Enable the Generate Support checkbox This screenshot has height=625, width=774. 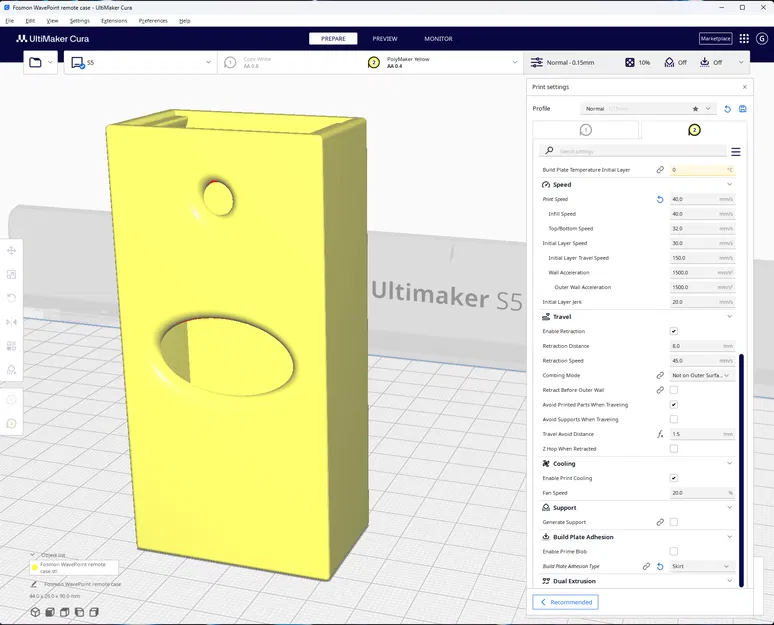click(x=674, y=522)
